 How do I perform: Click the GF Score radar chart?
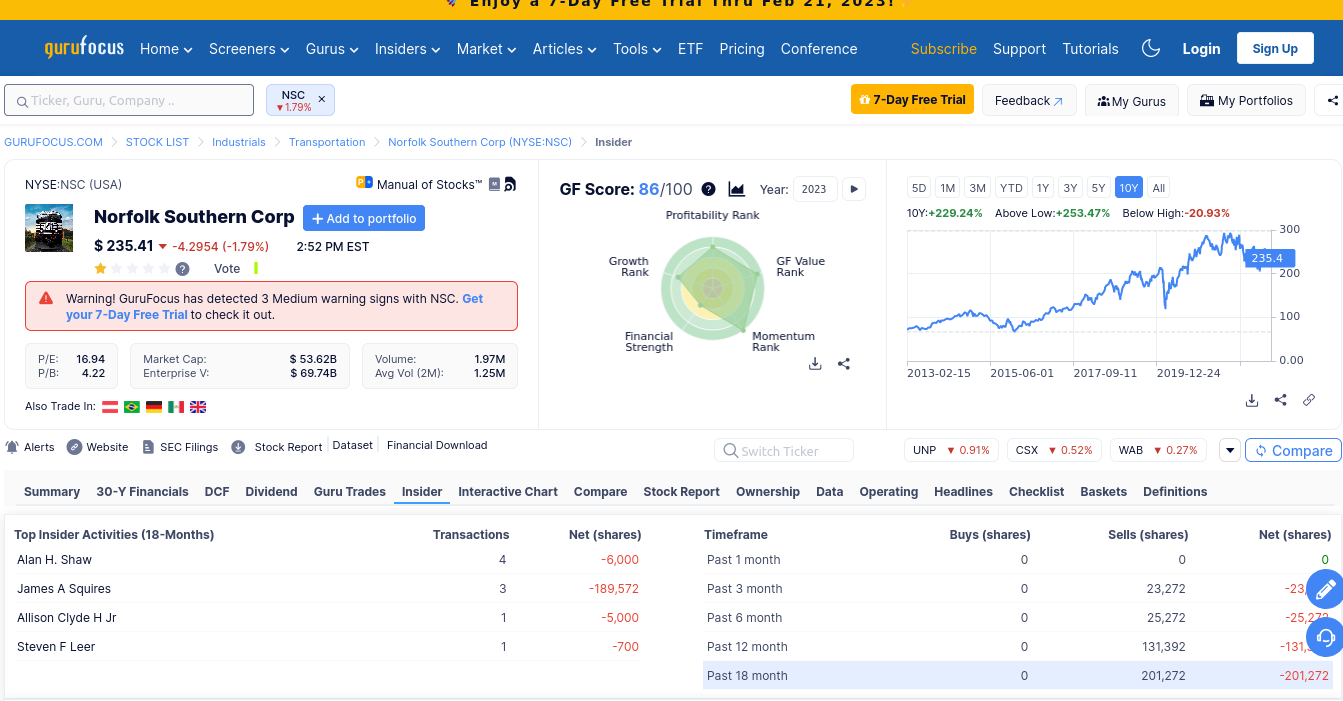712,288
